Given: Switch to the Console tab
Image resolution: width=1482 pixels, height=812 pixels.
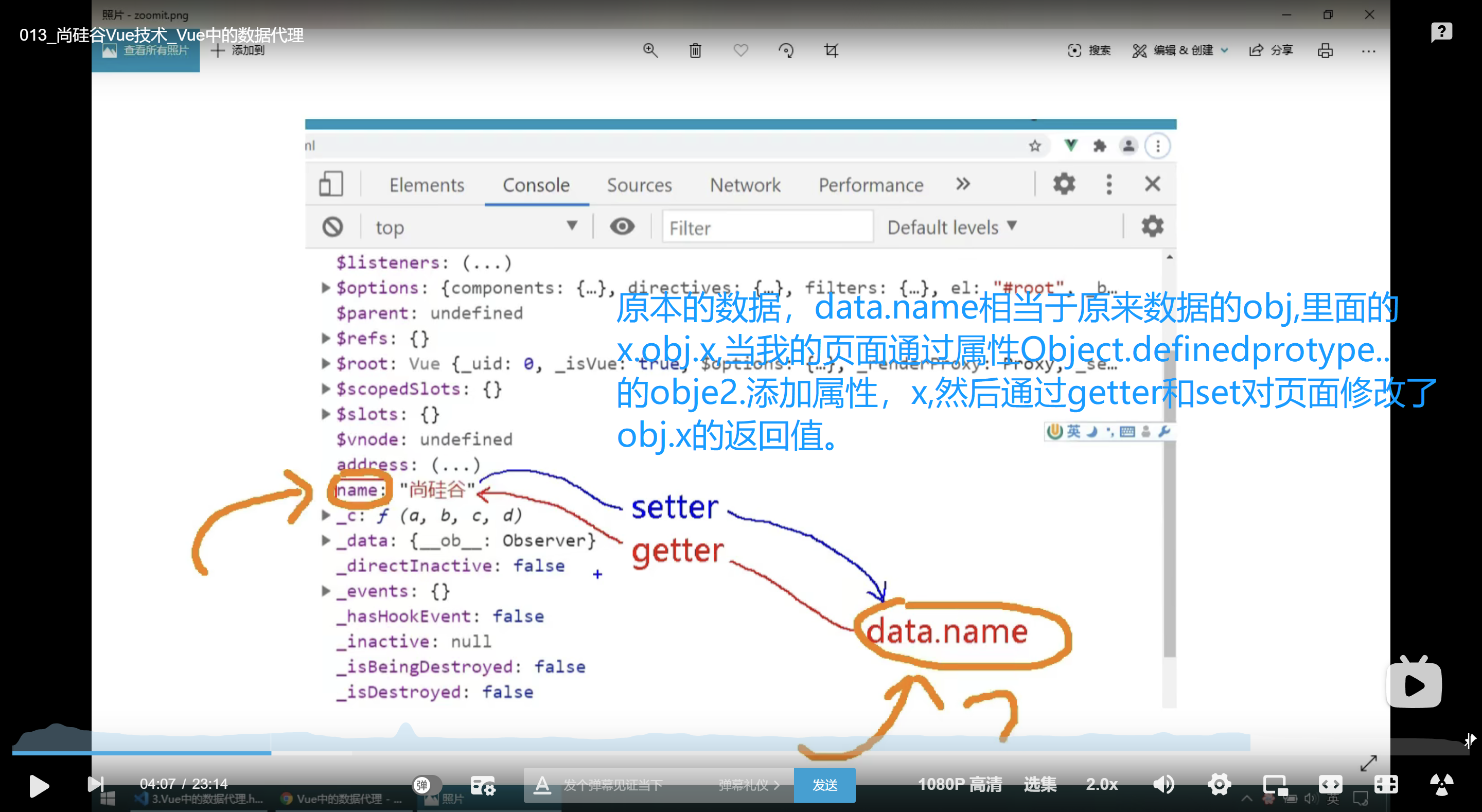Looking at the screenshot, I should pos(536,185).
